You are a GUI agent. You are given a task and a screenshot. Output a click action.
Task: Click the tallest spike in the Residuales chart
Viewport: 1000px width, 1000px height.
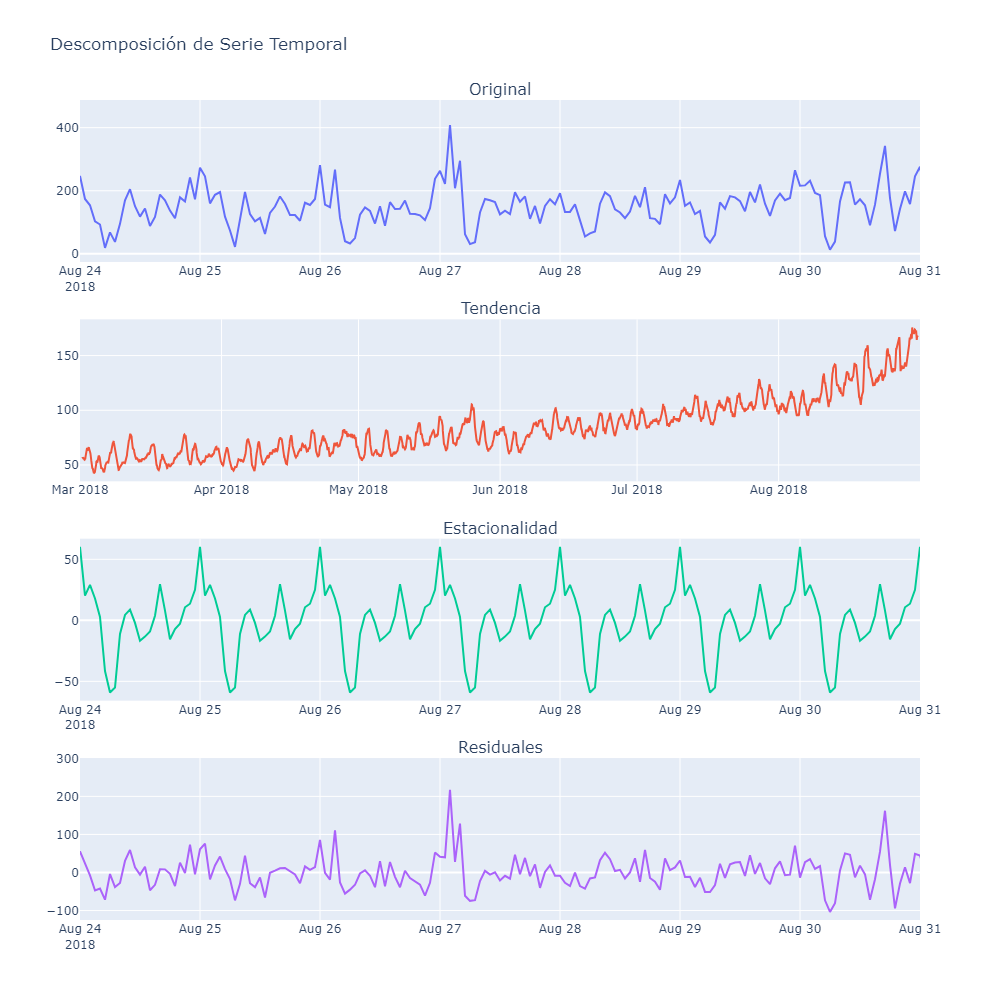click(450, 791)
